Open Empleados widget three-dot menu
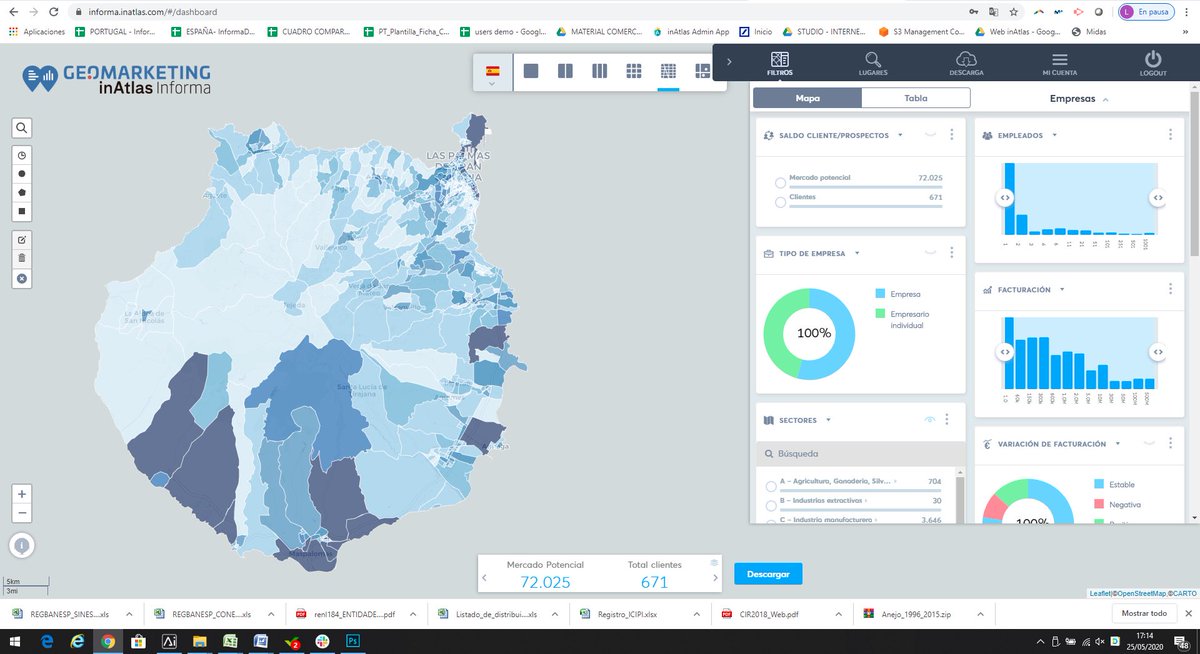This screenshot has height=654, width=1200. coord(1170,135)
